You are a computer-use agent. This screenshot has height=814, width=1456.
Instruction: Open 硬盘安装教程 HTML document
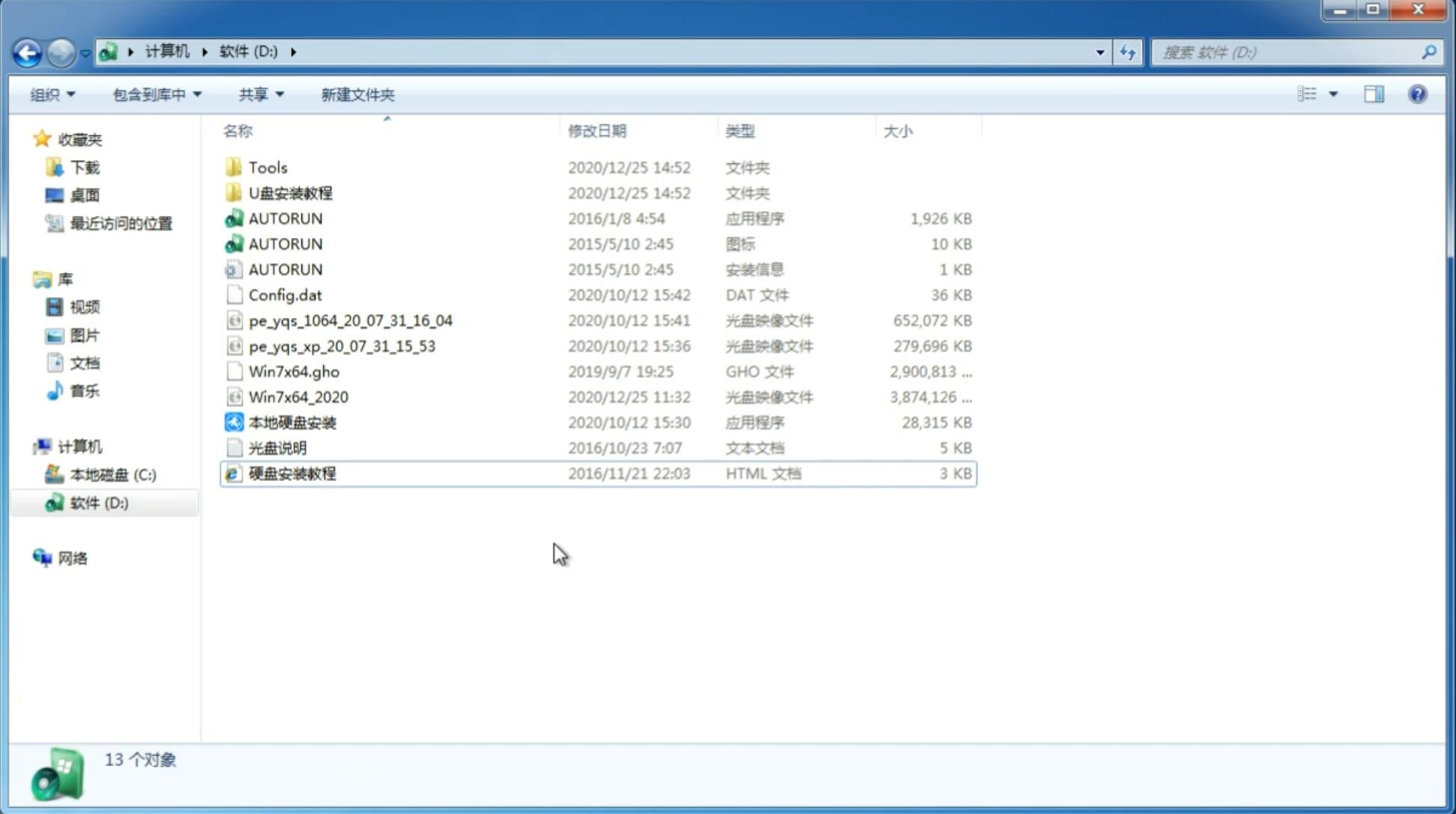[x=291, y=473]
